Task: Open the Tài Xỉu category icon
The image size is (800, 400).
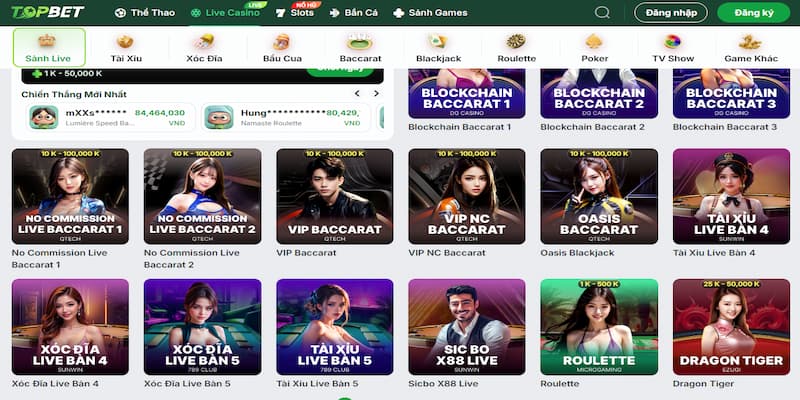Action: coord(125,42)
